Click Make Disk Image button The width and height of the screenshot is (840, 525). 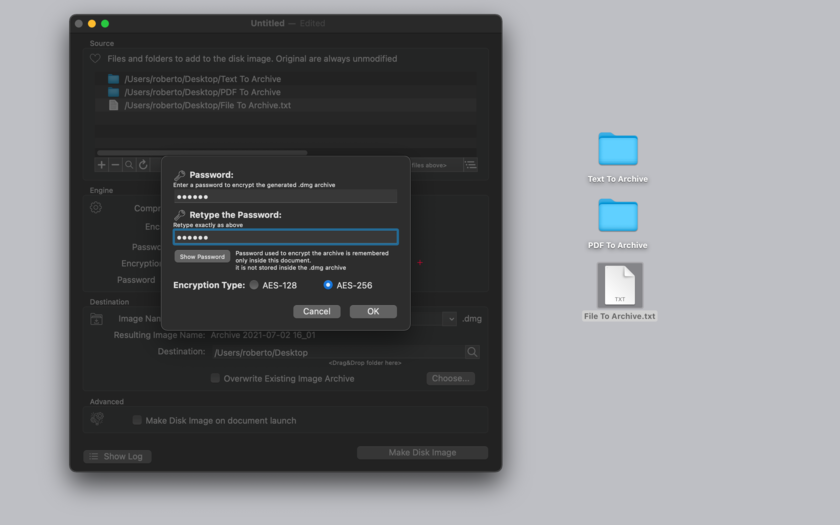[422, 453]
